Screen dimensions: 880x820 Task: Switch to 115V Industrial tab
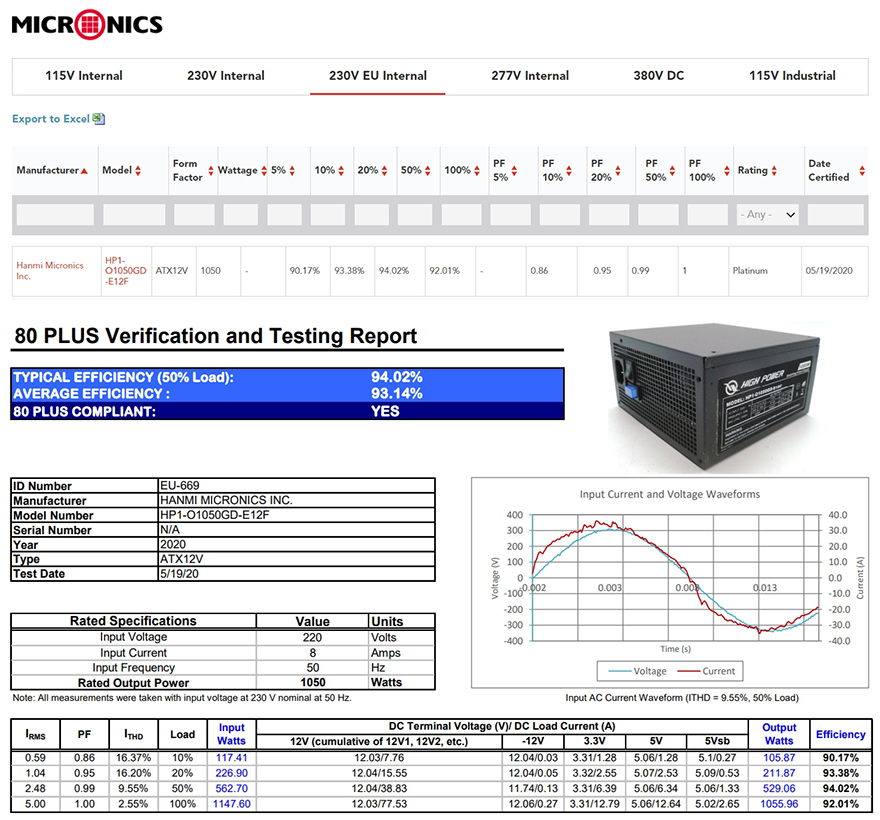click(x=792, y=76)
